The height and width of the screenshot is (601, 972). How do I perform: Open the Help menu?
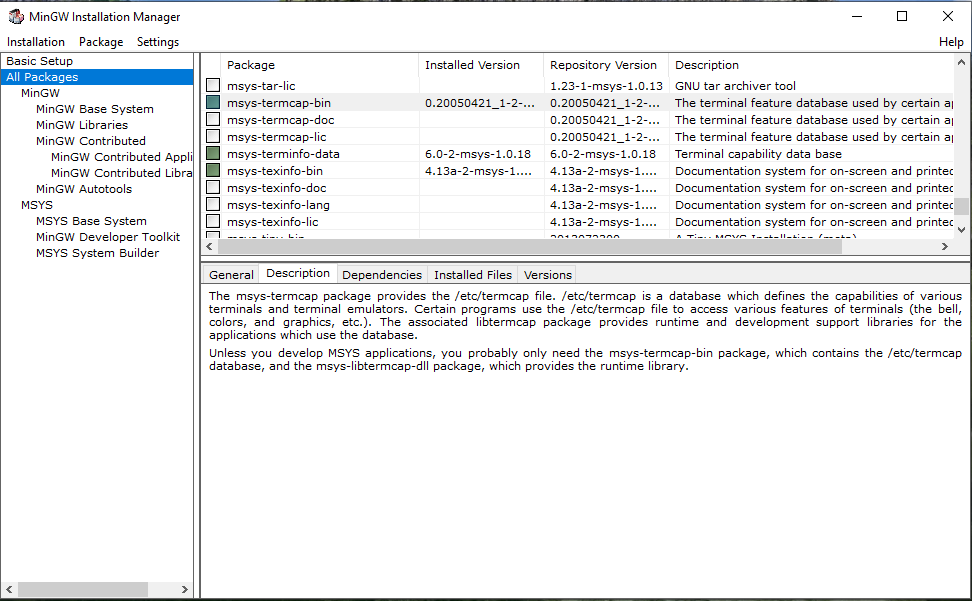pos(951,42)
